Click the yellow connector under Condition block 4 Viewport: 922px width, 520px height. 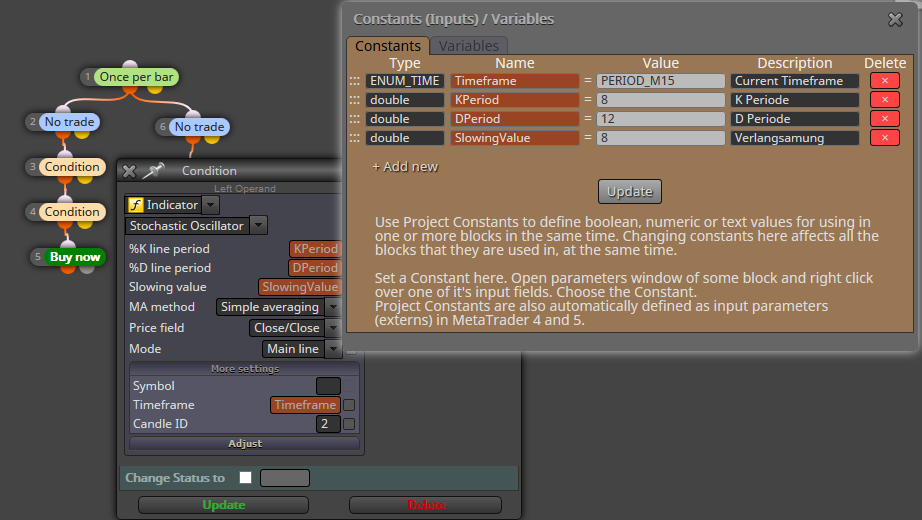click(x=85, y=225)
